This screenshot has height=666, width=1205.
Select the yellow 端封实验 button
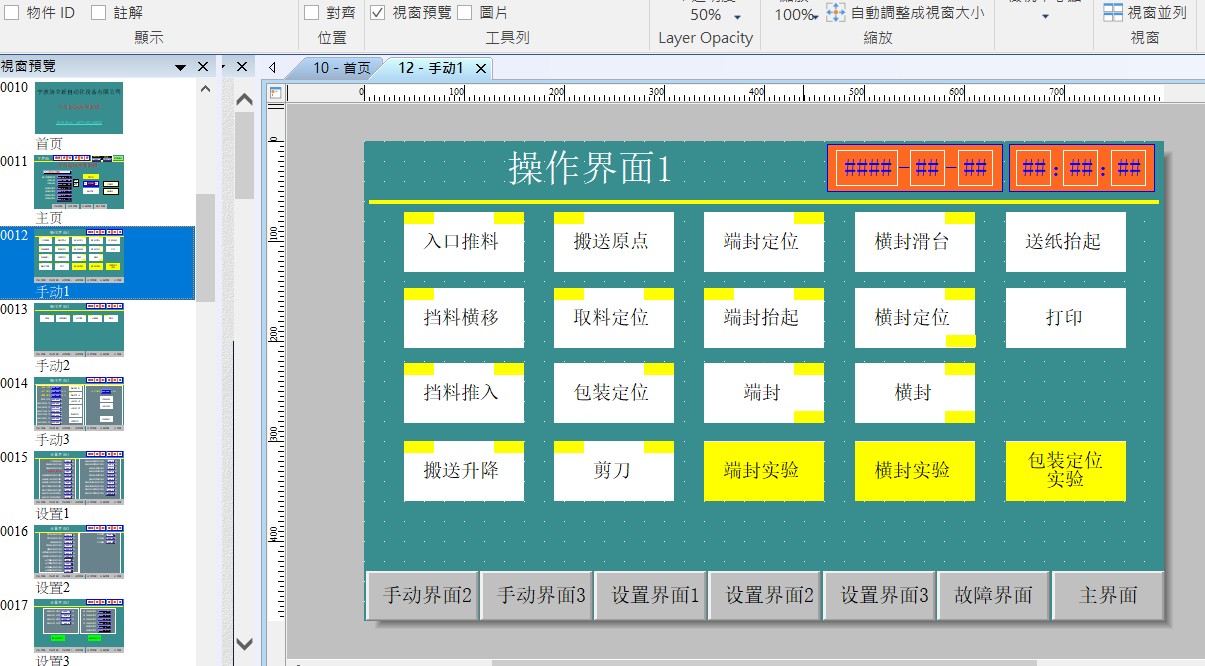point(763,471)
